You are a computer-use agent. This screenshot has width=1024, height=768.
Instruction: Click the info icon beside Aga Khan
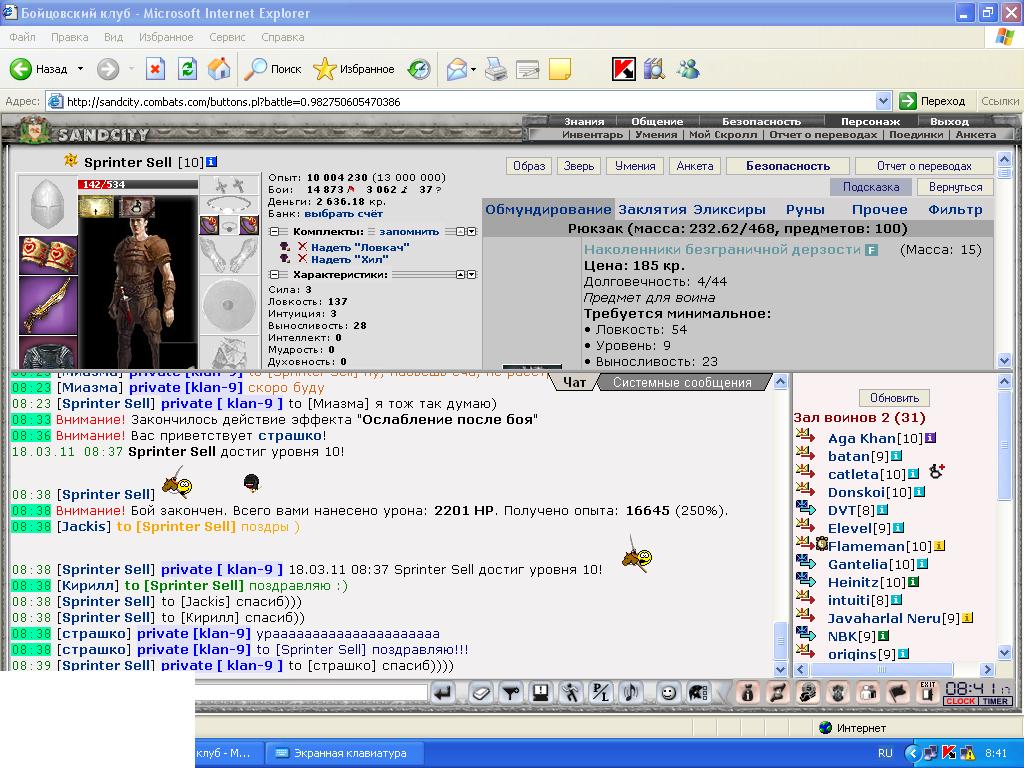pyautogui.click(x=931, y=438)
